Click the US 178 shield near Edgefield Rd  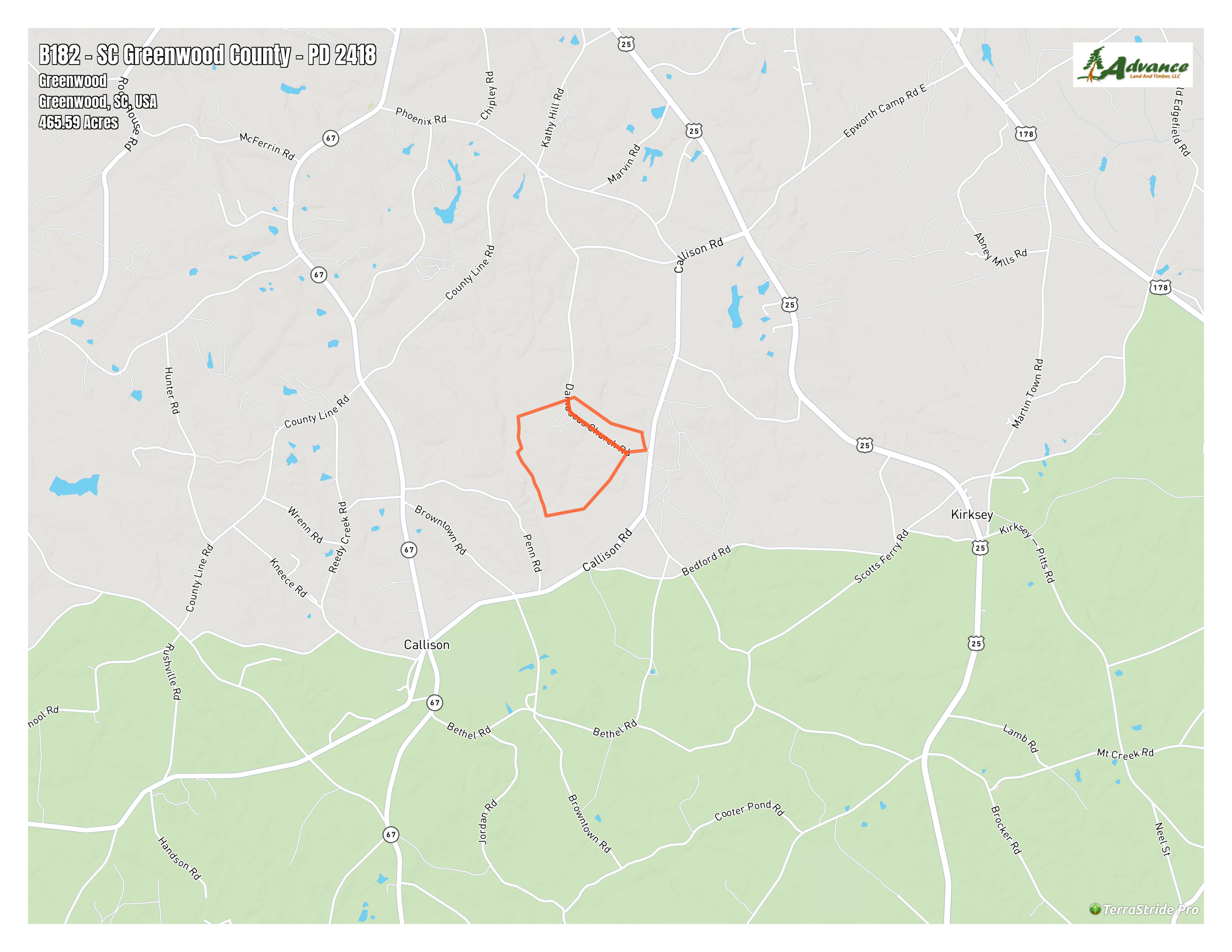[1026, 134]
